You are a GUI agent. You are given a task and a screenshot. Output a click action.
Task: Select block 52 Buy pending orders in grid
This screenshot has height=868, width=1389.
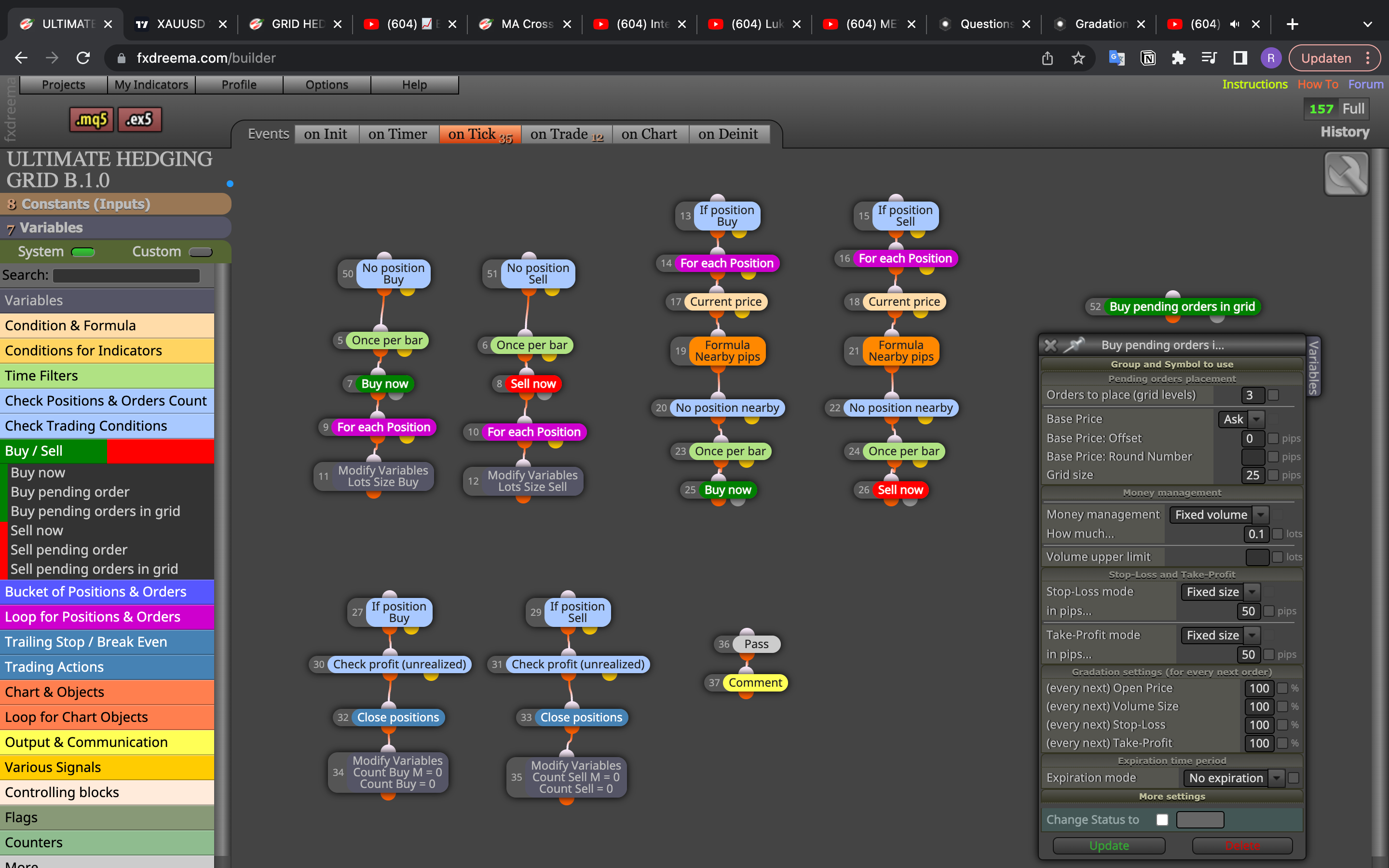click(1182, 307)
